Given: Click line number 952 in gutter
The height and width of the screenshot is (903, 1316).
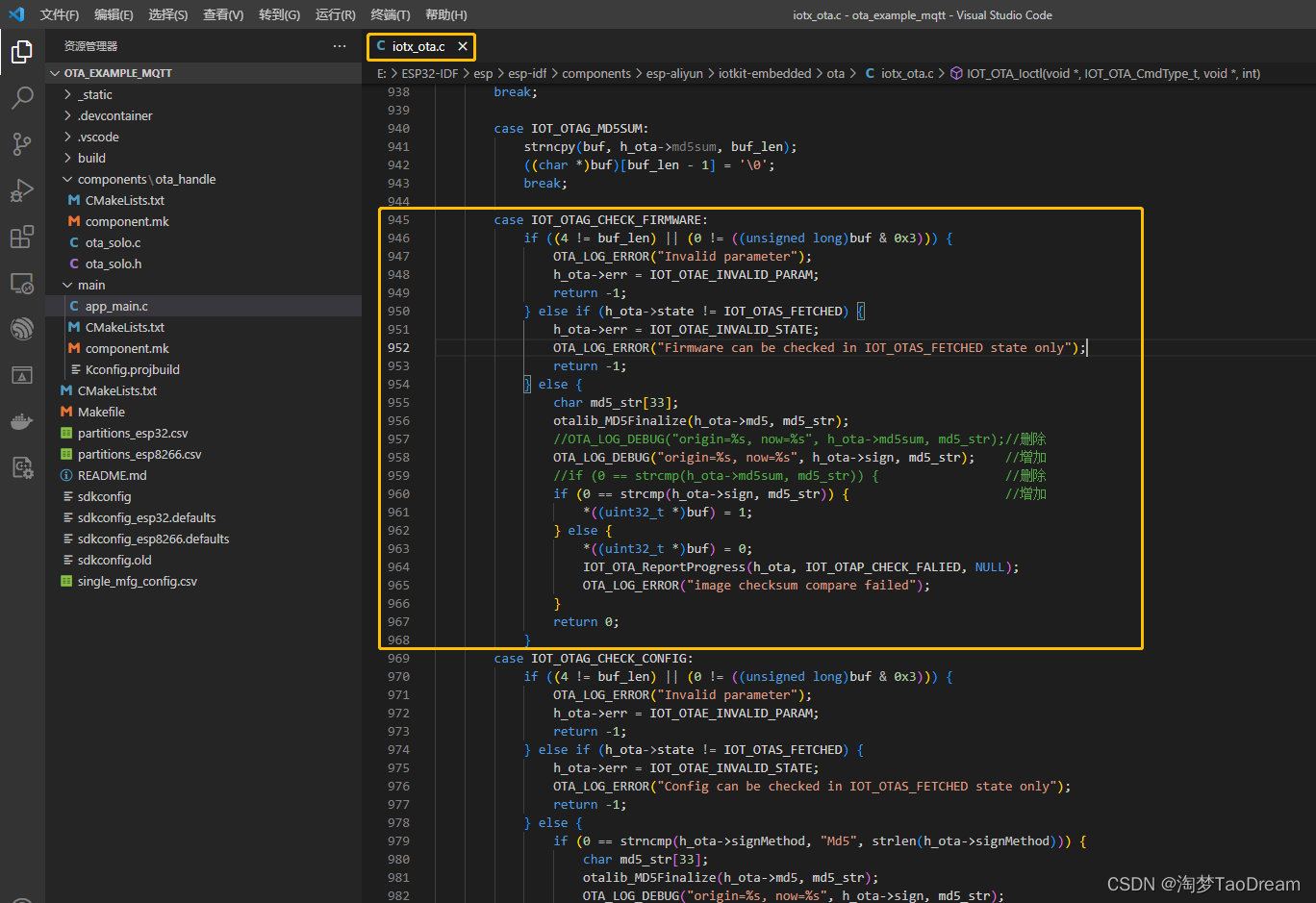Looking at the screenshot, I should pos(398,348).
